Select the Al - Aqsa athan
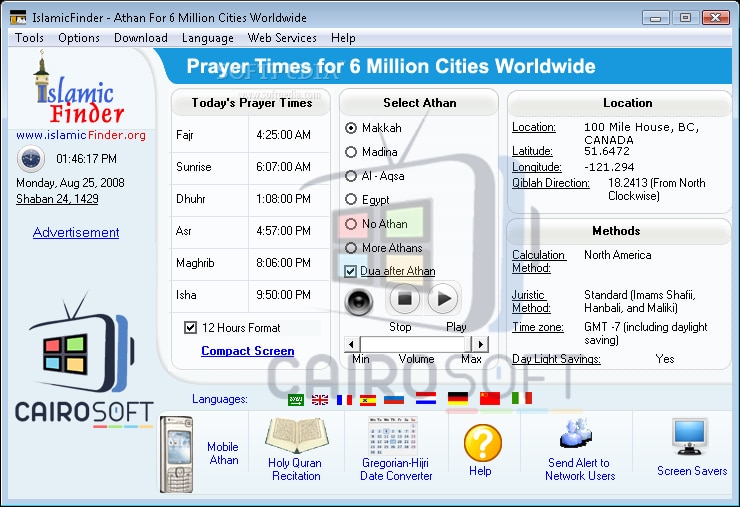740x507 pixels. (x=375, y=176)
